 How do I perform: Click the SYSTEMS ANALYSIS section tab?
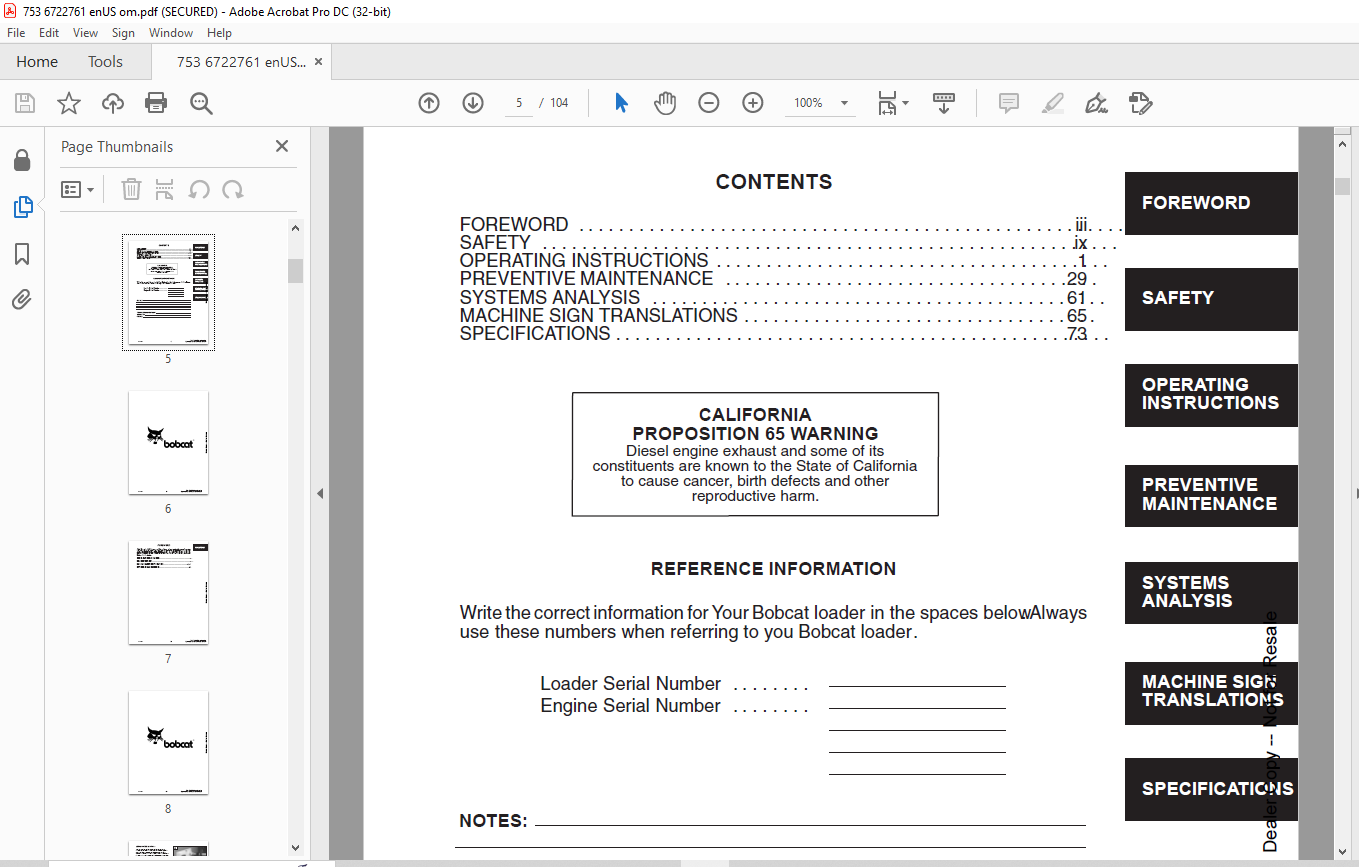(x=1211, y=593)
